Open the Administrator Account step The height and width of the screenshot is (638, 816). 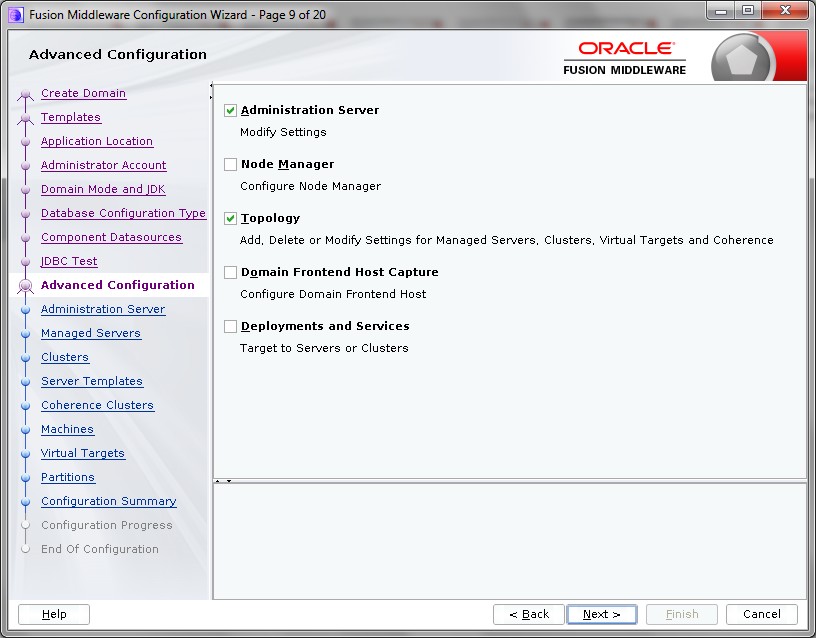point(104,165)
